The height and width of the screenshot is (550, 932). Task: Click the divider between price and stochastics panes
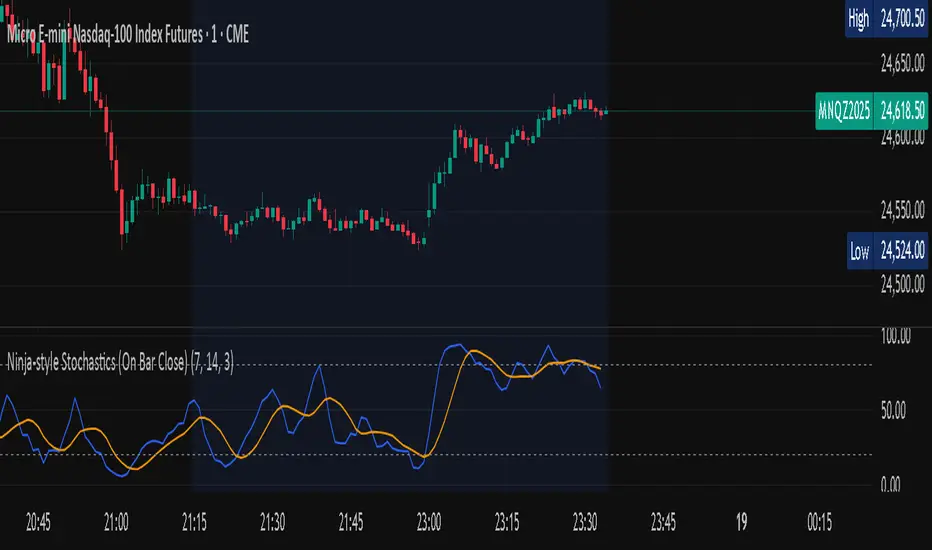[x=430, y=327]
